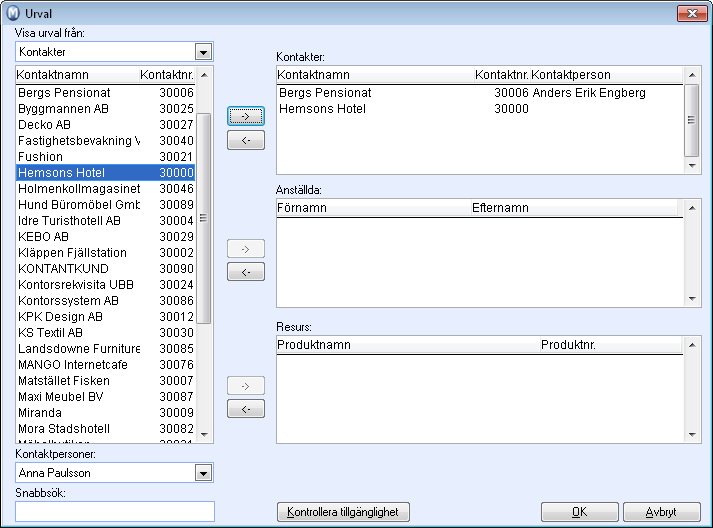This screenshot has width=713, height=528.
Task: Click left contact list scroll up arrow
Action: tap(204, 75)
